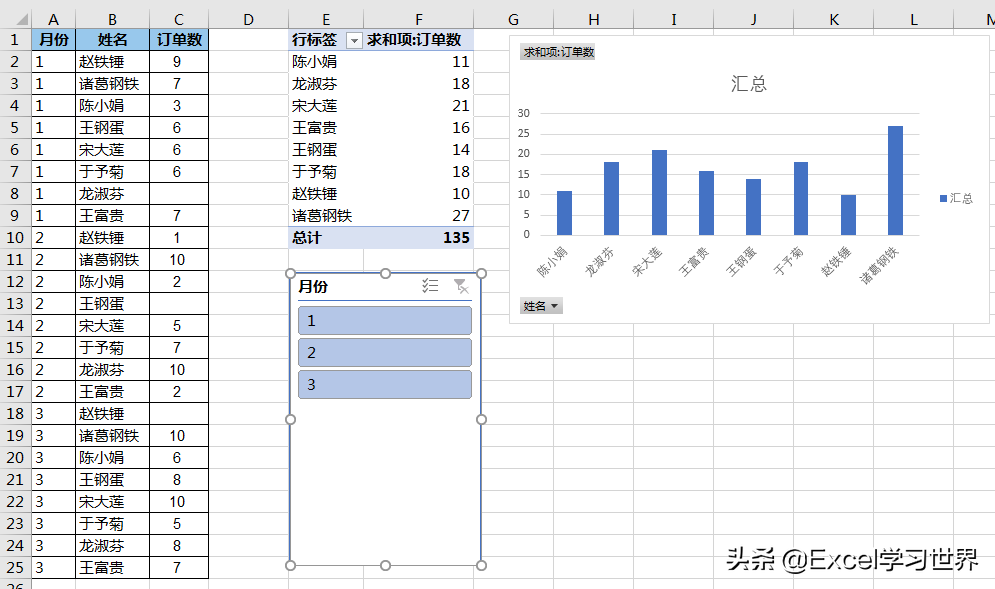Select row 1 header
The height and width of the screenshot is (589, 995).
15,40
